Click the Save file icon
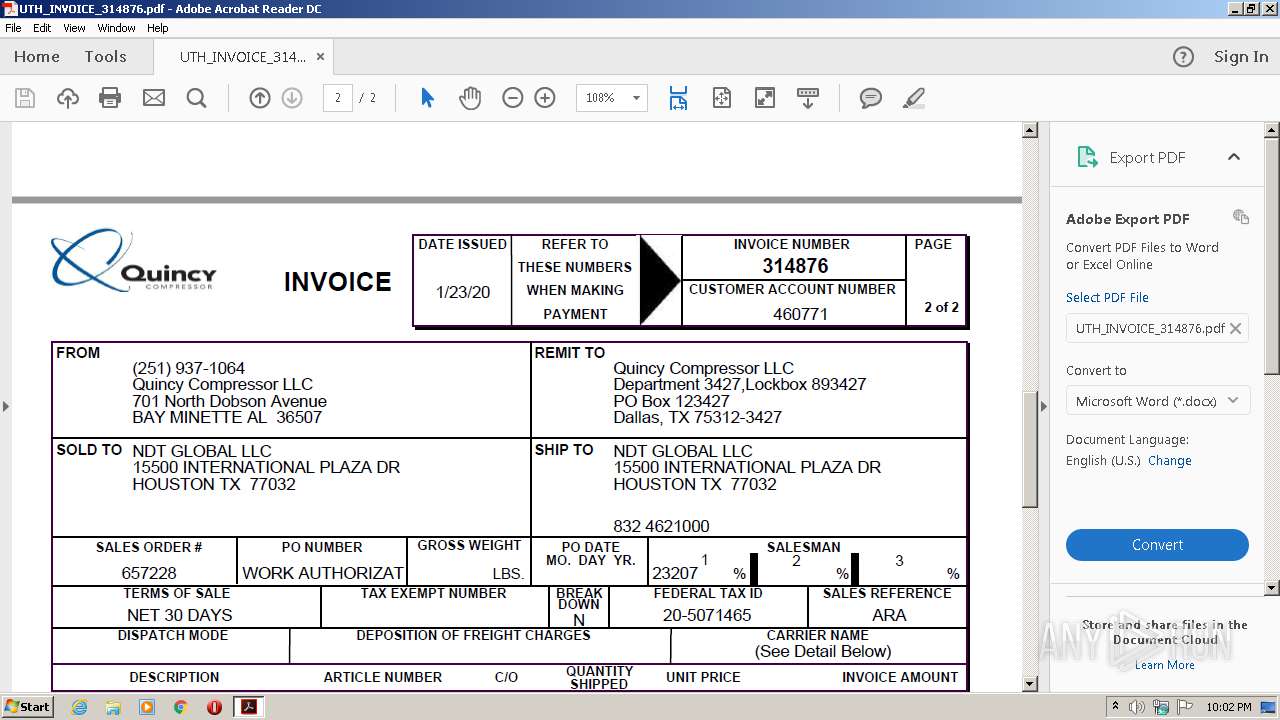This screenshot has height=720, width=1280. (x=25, y=98)
